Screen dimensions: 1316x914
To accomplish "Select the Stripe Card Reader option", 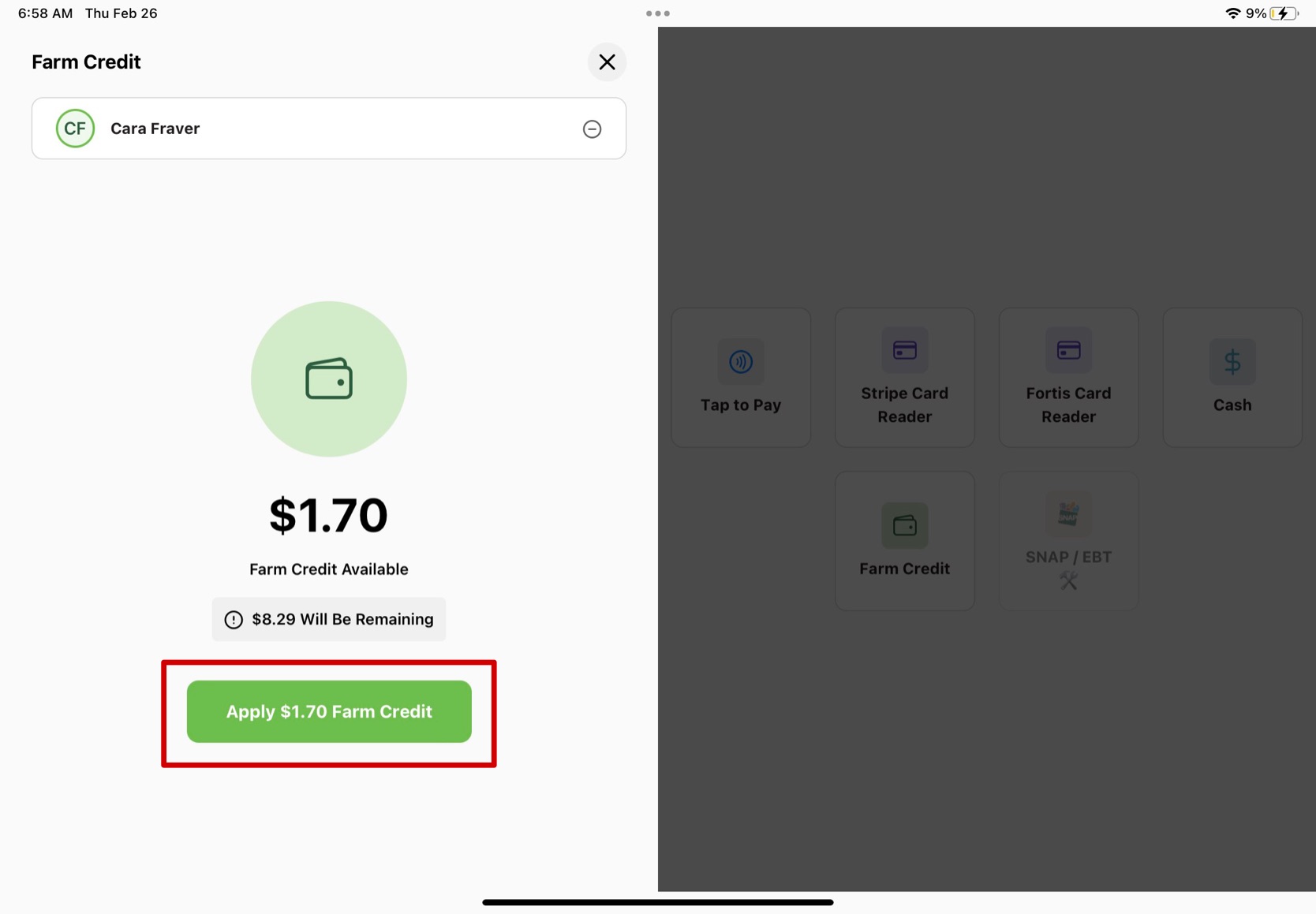I will (904, 378).
